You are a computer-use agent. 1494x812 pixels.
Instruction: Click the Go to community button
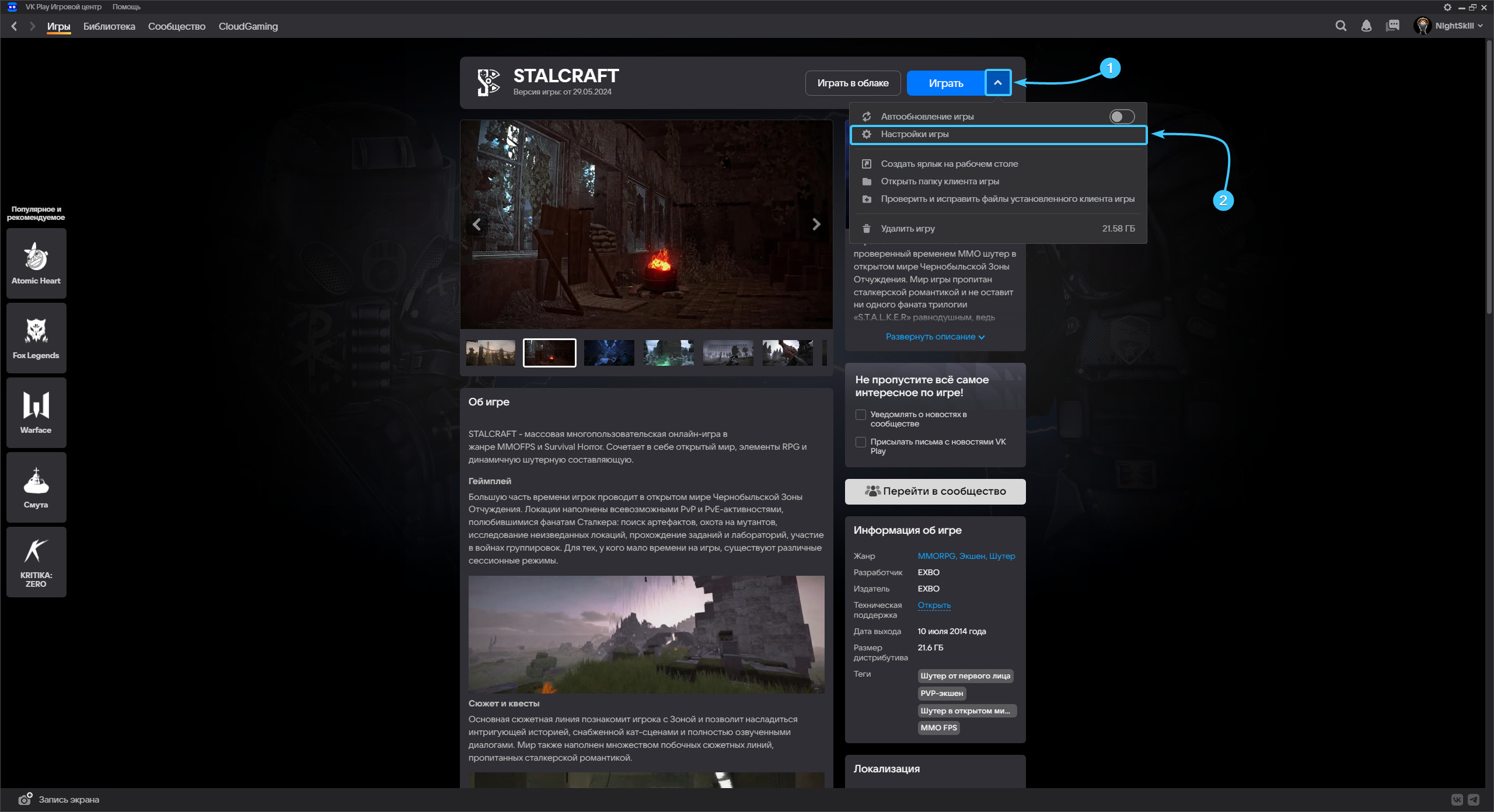click(x=935, y=491)
